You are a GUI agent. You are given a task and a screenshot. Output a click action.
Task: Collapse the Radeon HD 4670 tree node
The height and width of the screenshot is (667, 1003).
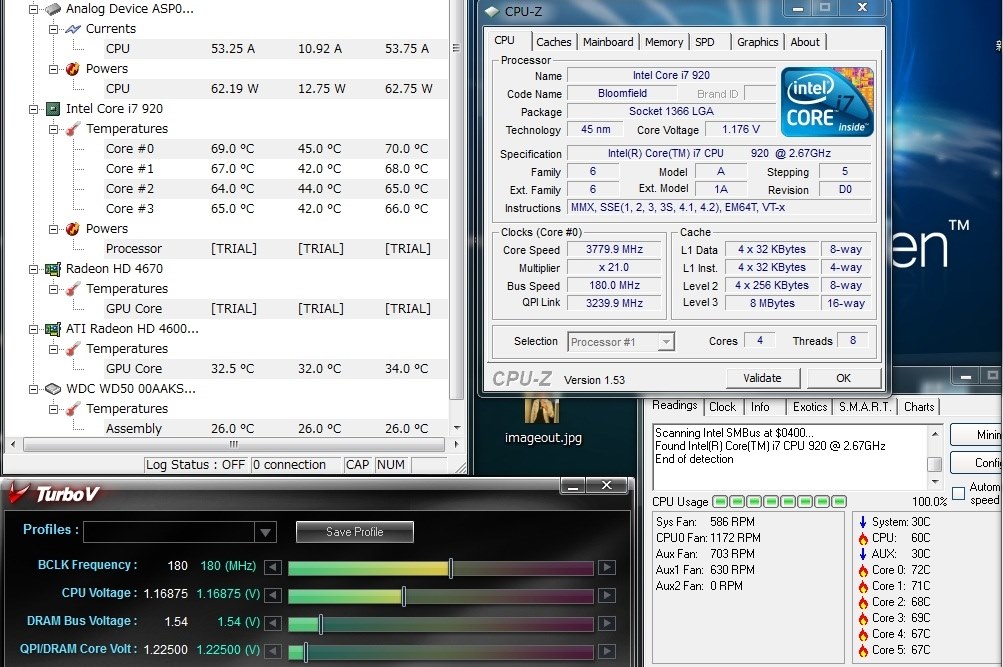pyautogui.click(x=33, y=269)
